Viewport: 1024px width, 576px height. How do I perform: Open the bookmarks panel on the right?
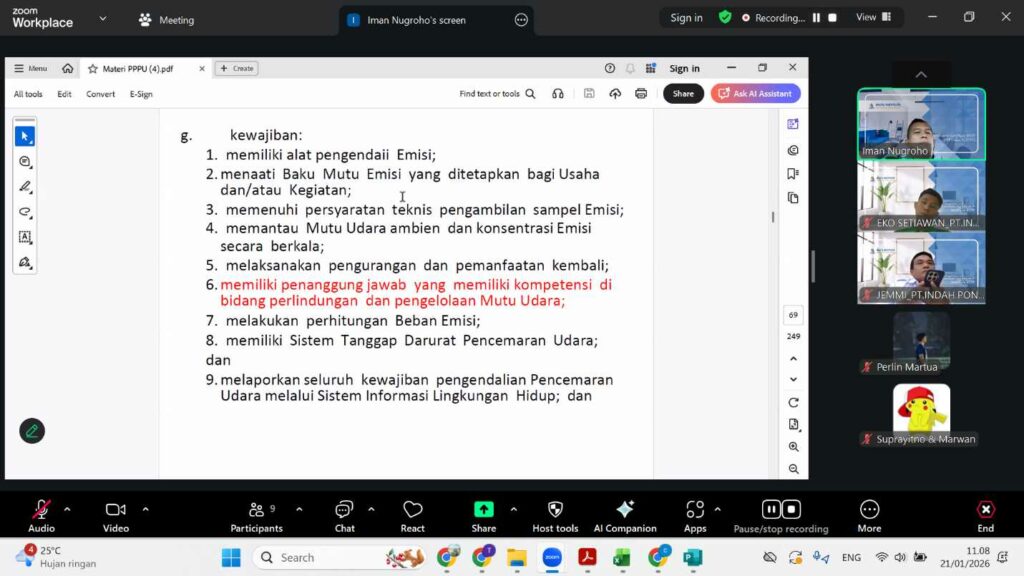[x=792, y=171]
